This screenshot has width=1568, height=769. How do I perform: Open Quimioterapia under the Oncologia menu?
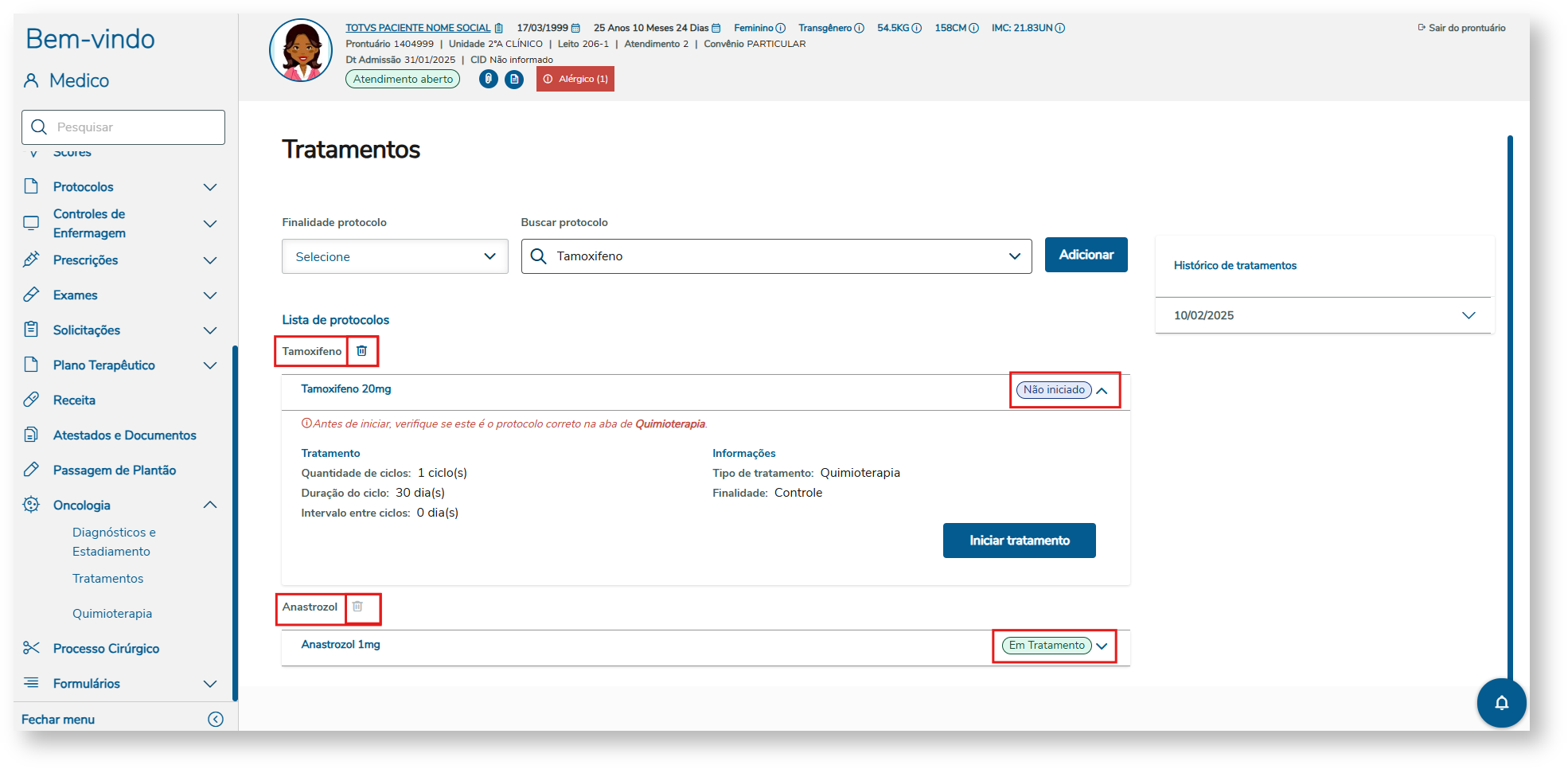pyautogui.click(x=112, y=614)
